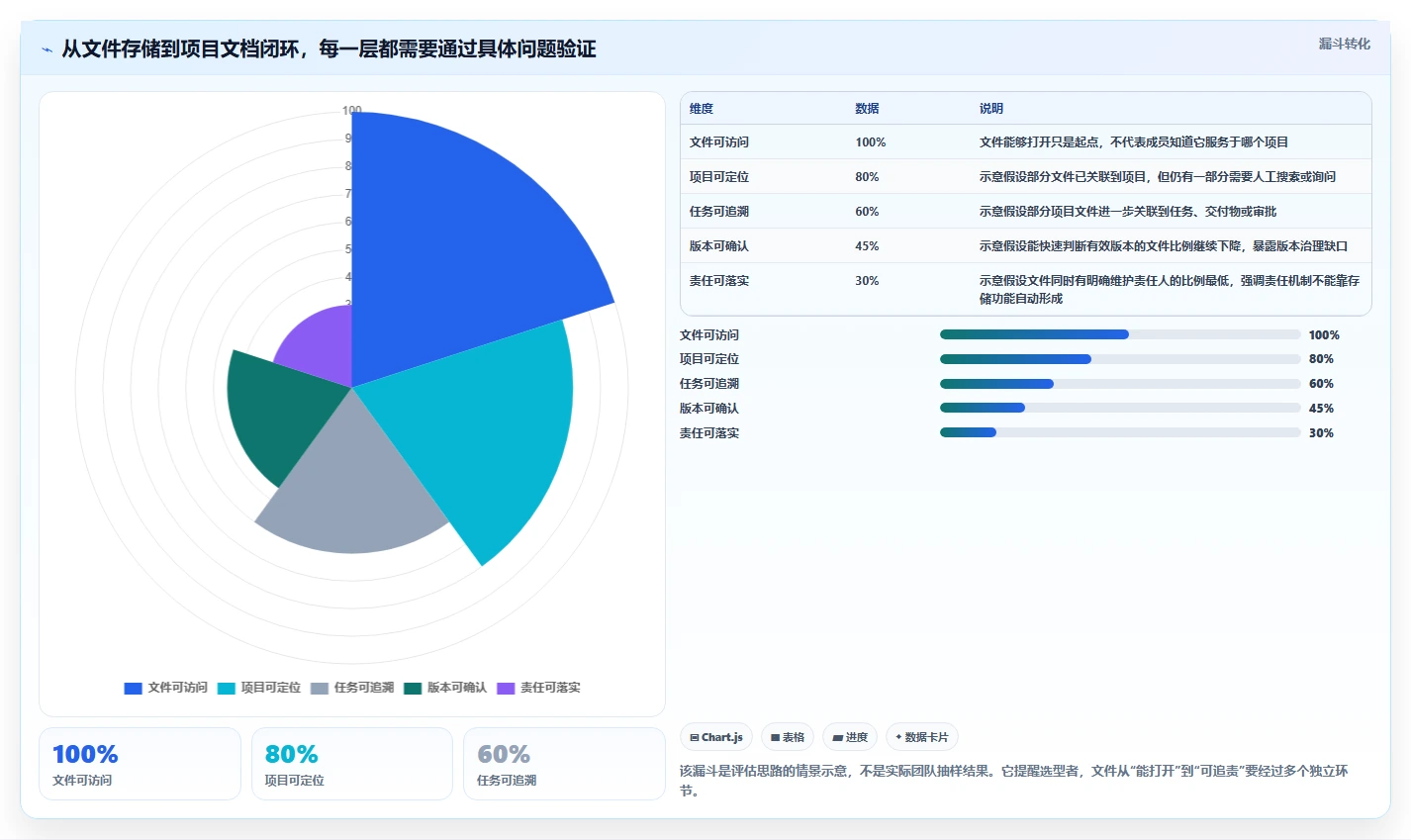Viewport: 1411px width, 840px height.
Task: Click the 漏斗转化 label in header
Action: point(1345,44)
